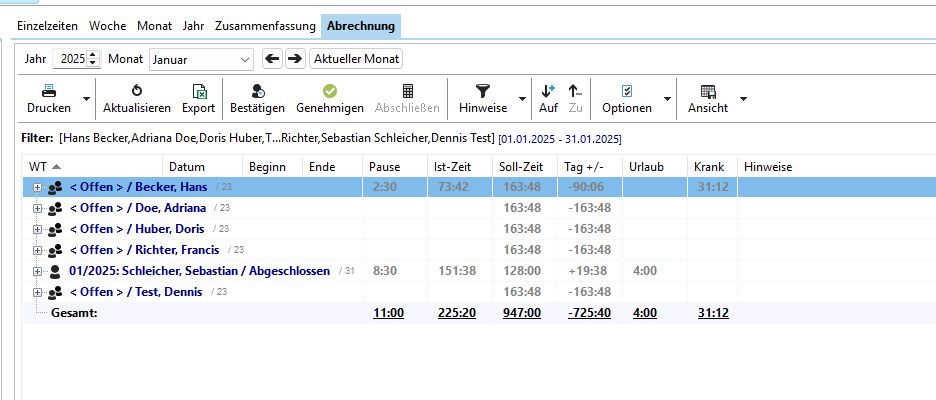Expand the Becker, Hans row
The image size is (936, 400).
point(38,186)
